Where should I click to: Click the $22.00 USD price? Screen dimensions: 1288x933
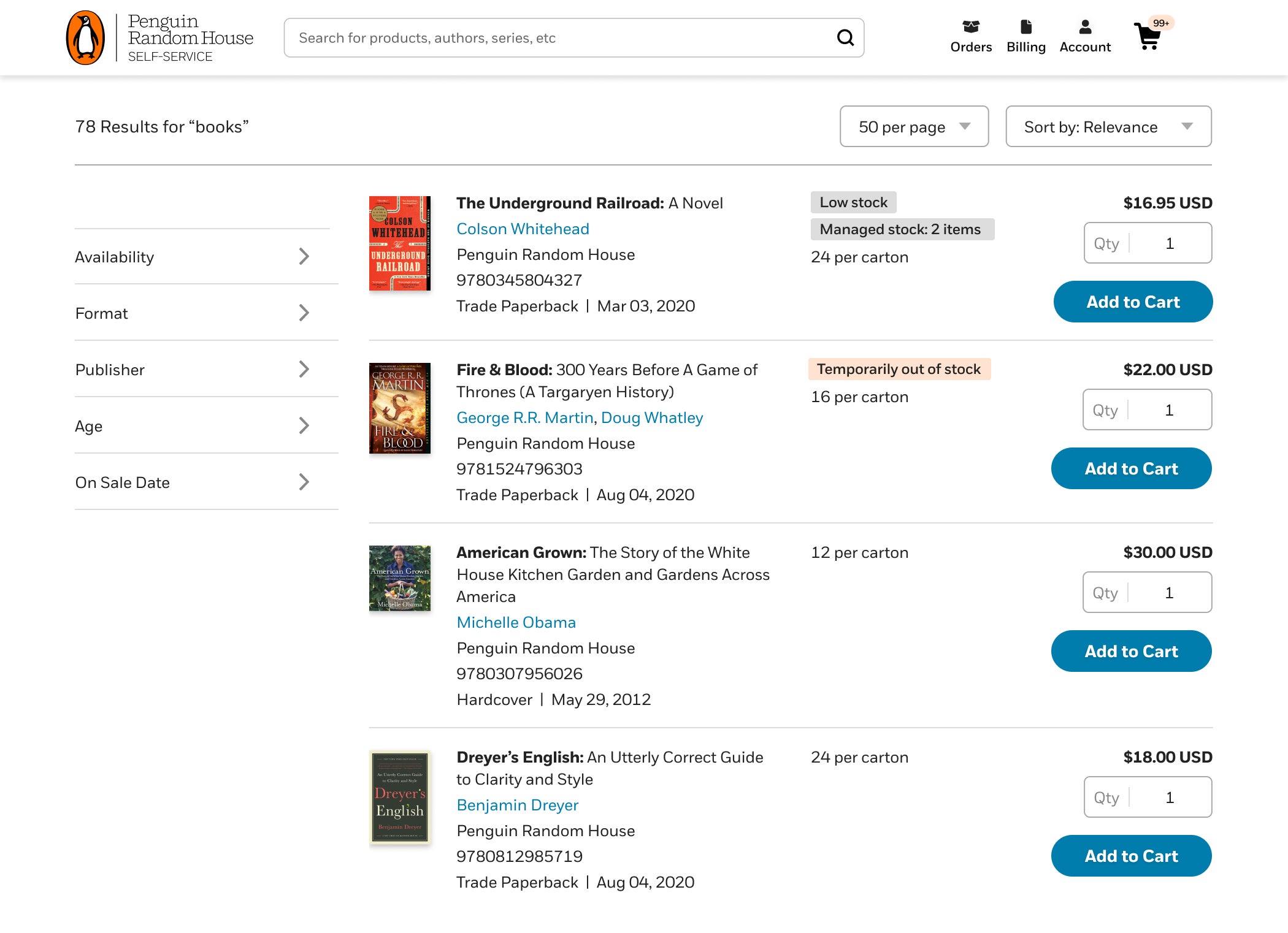(1168, 370)
